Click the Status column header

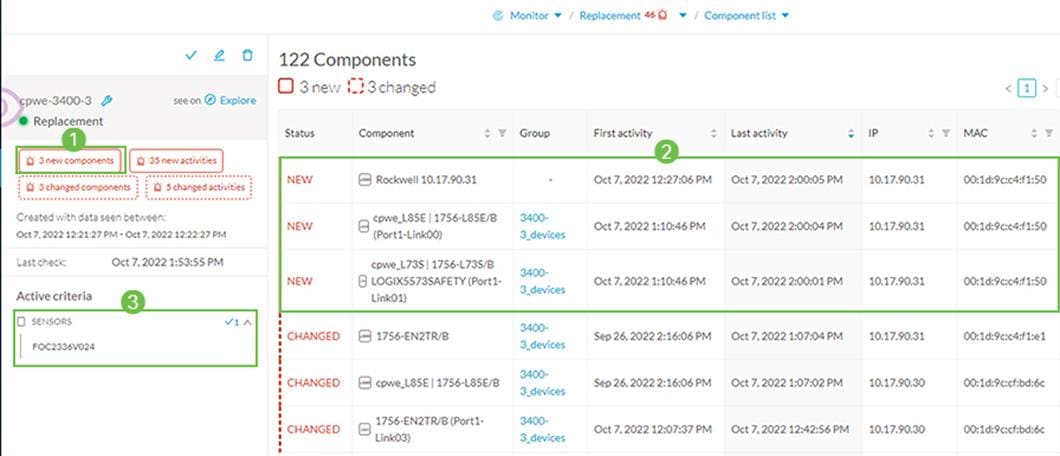[x=299, y=134]
